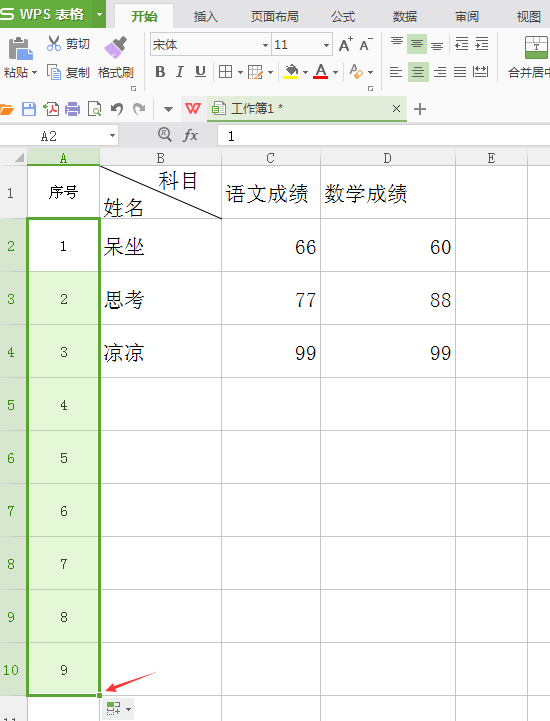The width and height of the screenshot is (550, 721).
Task: Expand the font color dropdown arrow
Action: [x=335, y=72]
